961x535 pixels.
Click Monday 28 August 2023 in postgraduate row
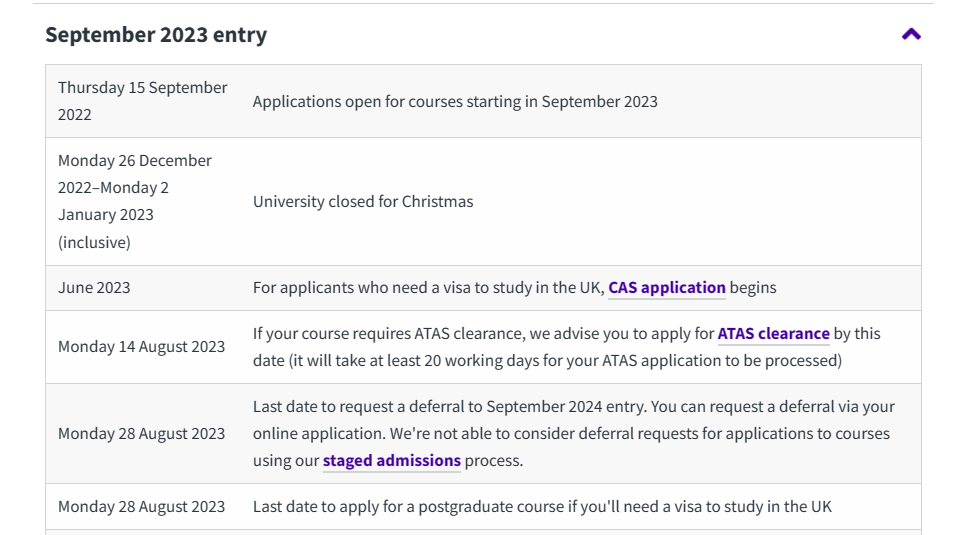(141, 507)
